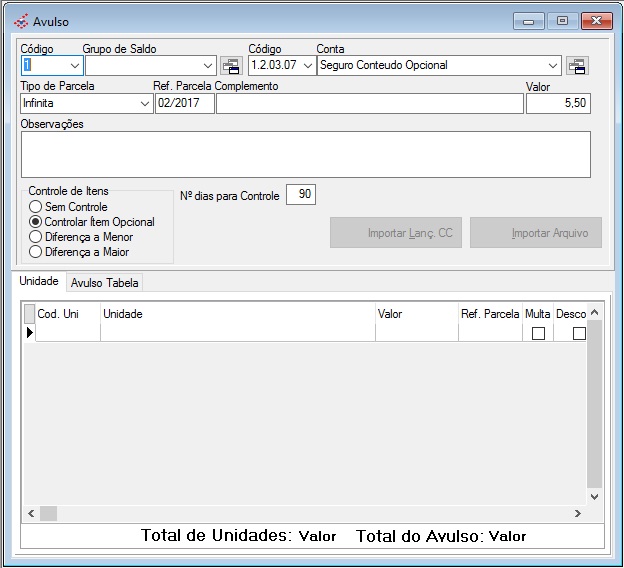Expand the Tipo de Parcela dropdown

click(144, 103)
